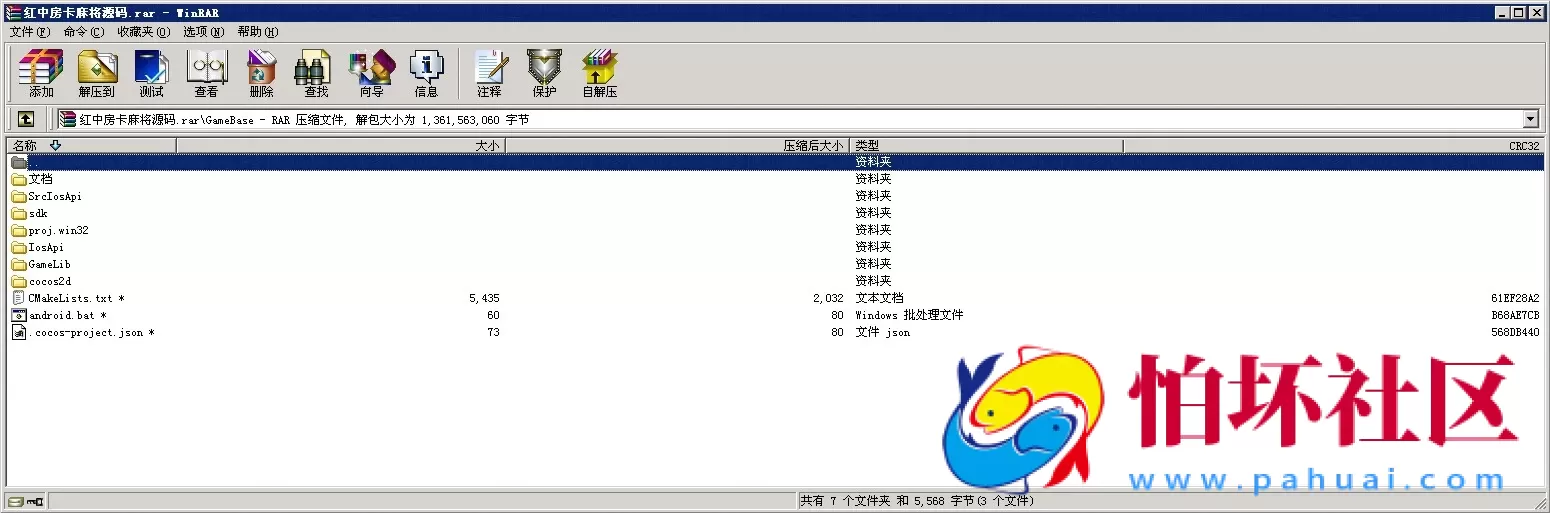
Task: Sort by the 名称 column header
Action: [x=91, y=146]
